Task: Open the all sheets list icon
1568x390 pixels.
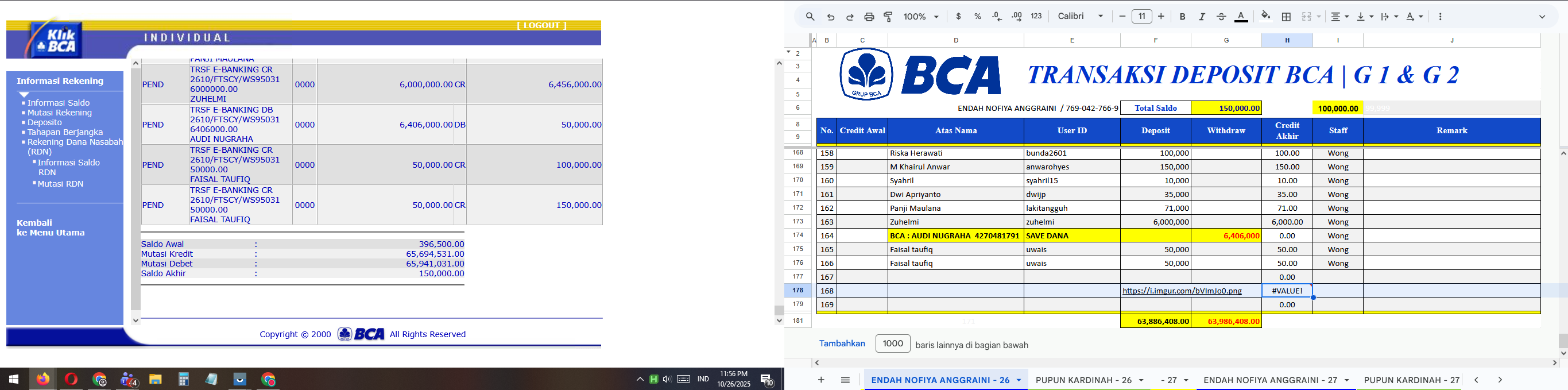Action: (845, 380)
